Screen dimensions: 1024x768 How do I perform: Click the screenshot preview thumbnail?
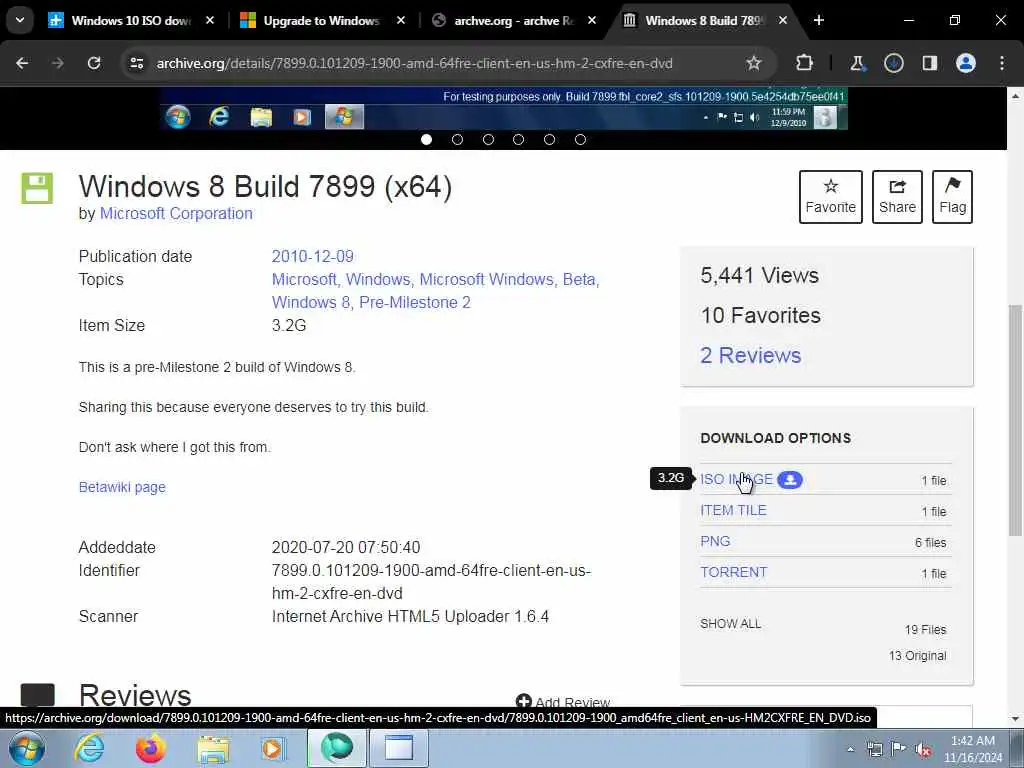coord(504,108)
